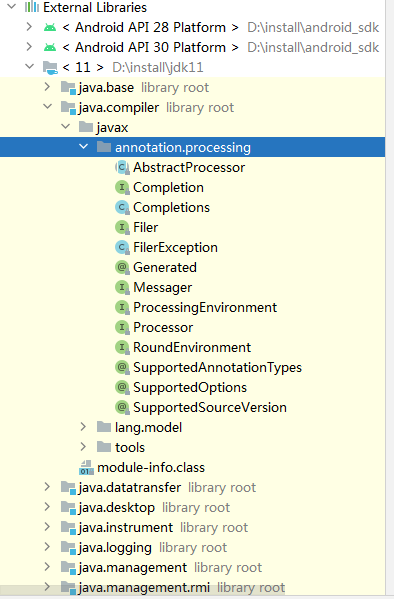394x599 pixels.
Task: Select the ProcessingEnvironment interface
Action: (205, 307)
